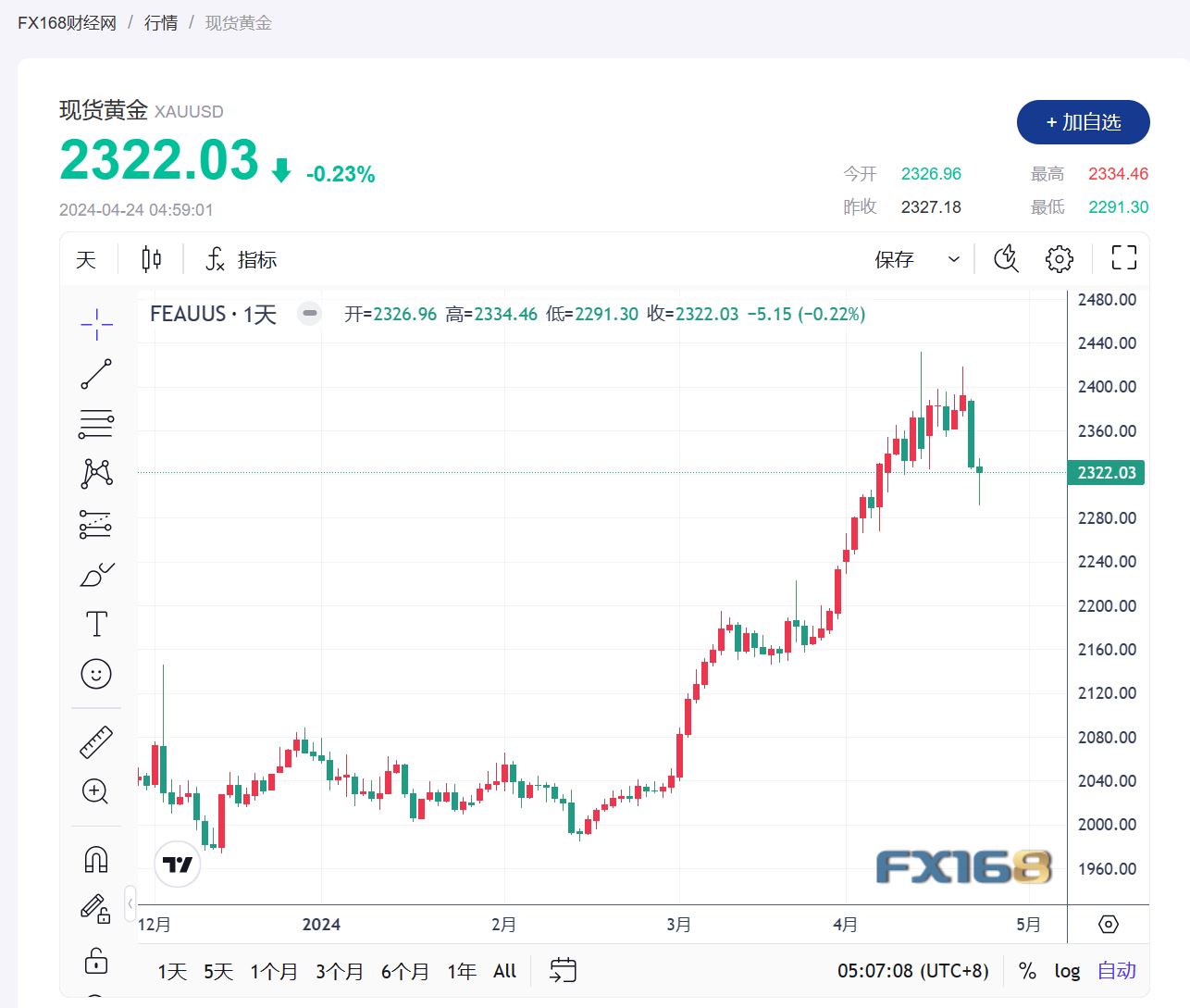Image resolution: width=1190 pixels, height=1008 pixels.
Task: Expand the save dropdown arrow
Action: tap(953, 259)
